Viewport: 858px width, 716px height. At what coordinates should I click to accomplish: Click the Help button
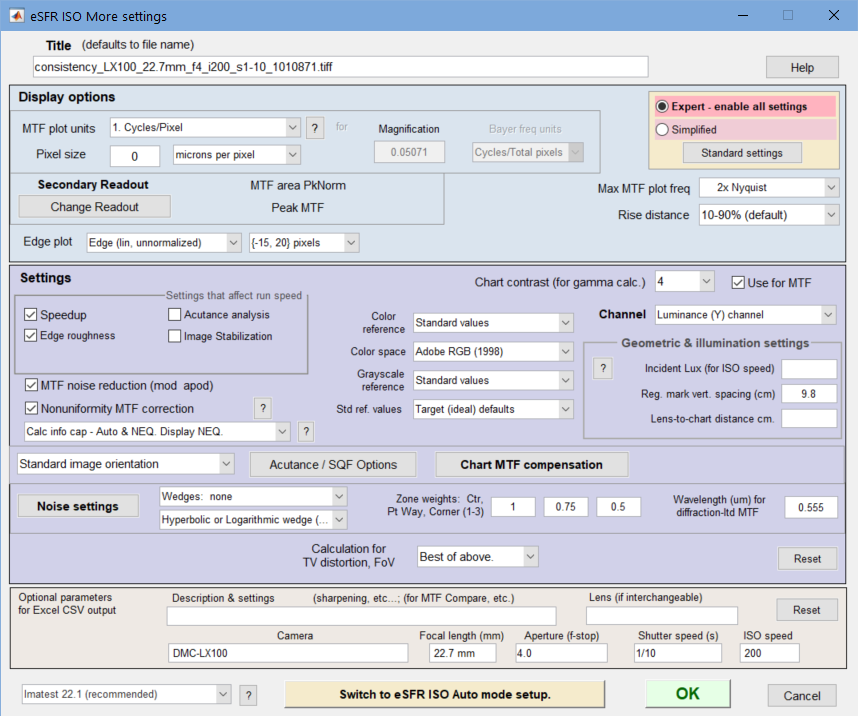[x=802, y=67]
